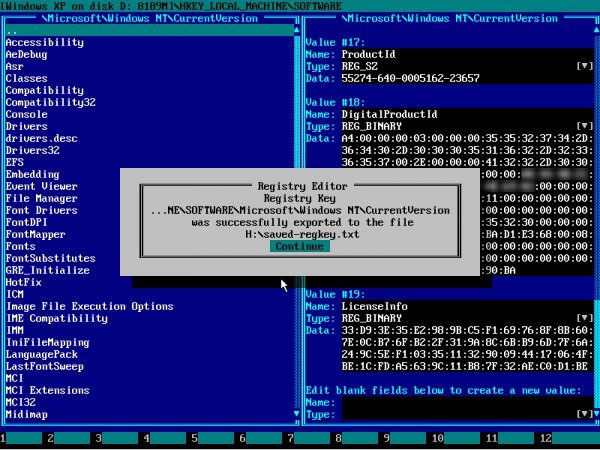Viewport: 600px width, 450px height.
Task: Open the AeDebug registry key
Action: tap(26, 54)
